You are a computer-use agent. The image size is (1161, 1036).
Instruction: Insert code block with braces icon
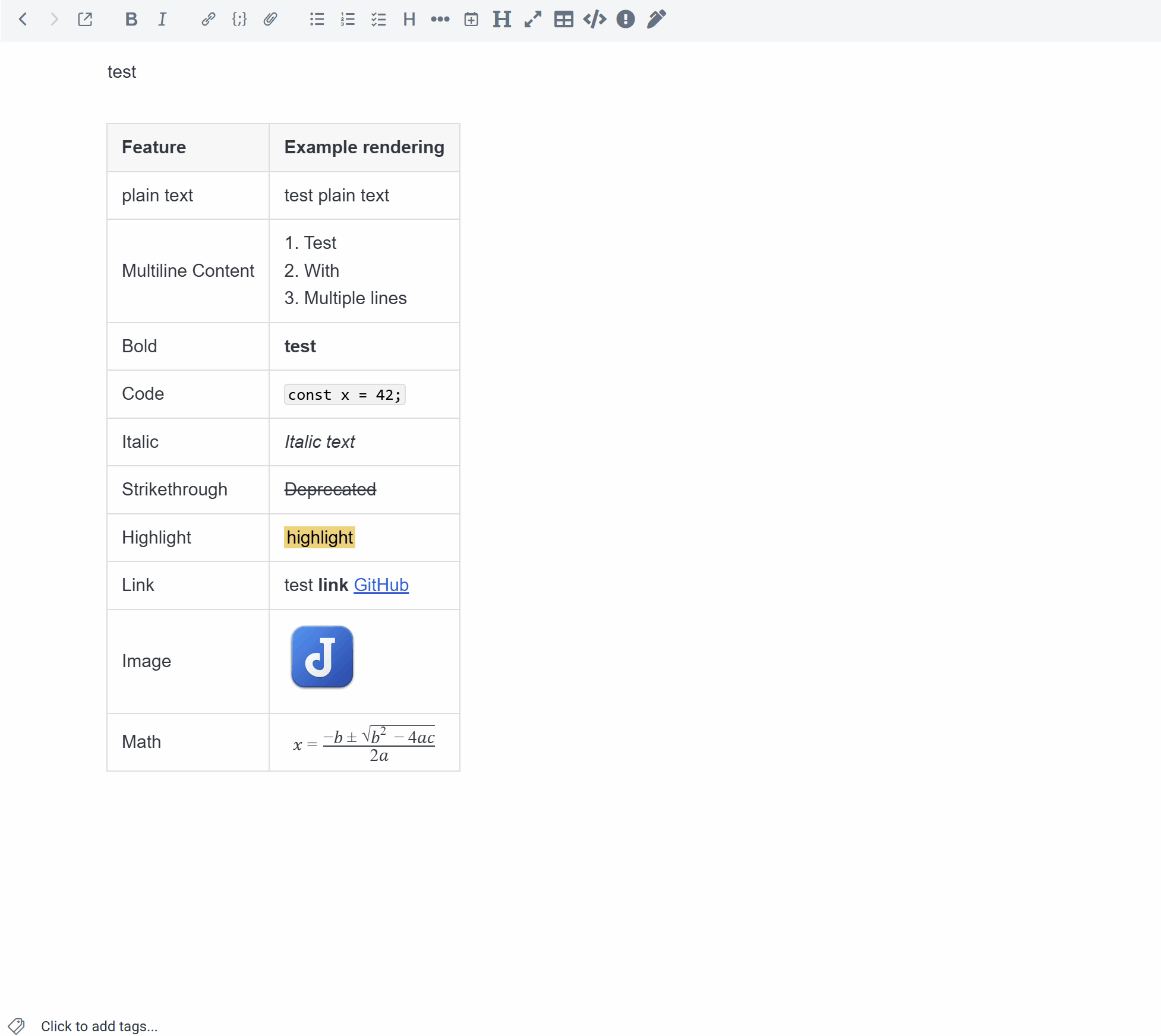pos(239,20)
